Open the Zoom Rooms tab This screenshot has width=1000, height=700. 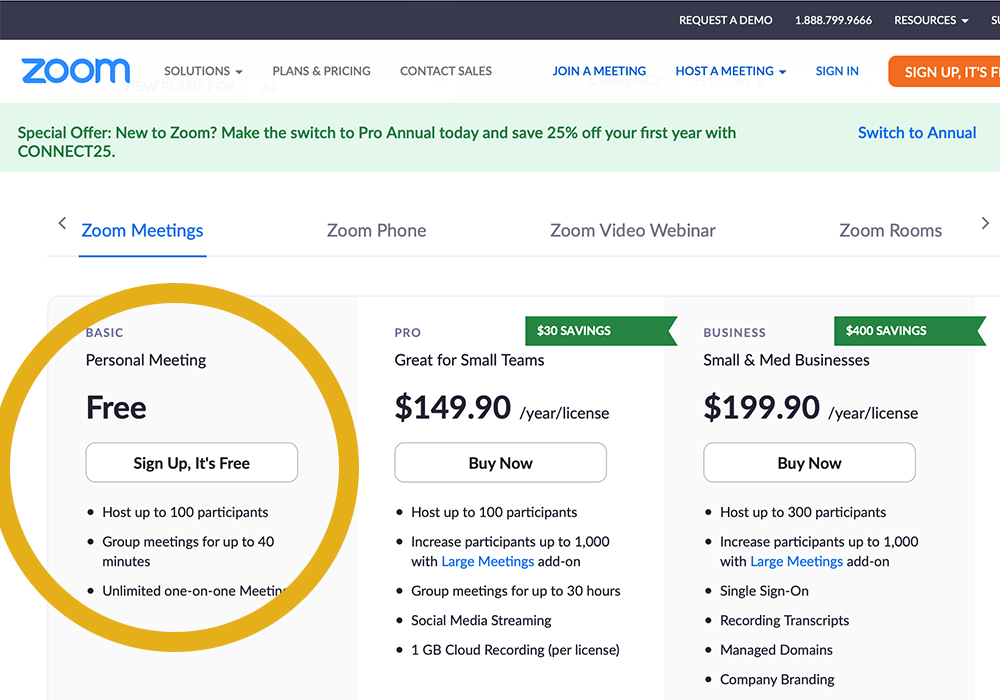pos(890,230)
